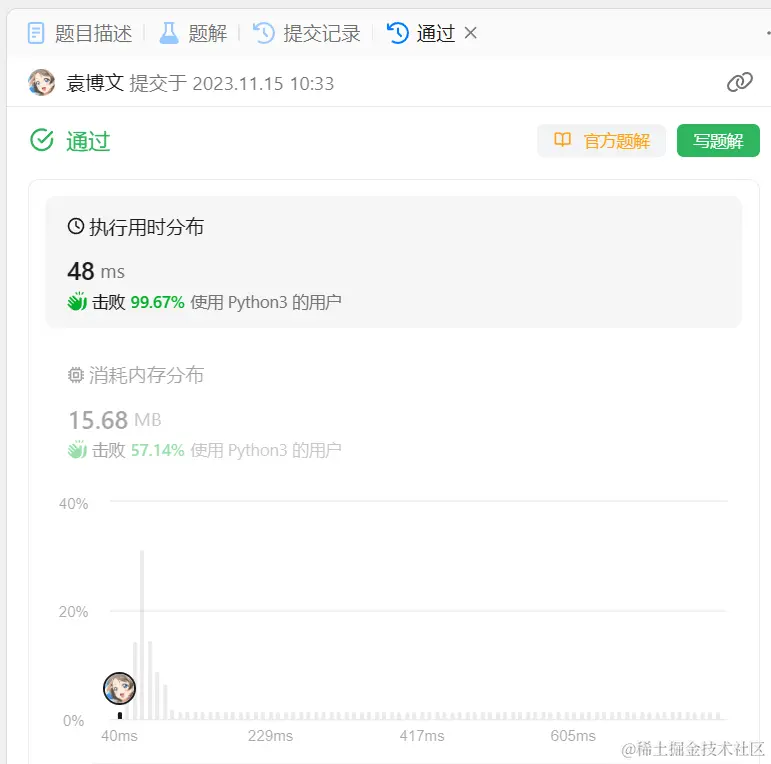Click the 写题解 green button
Image resolution: width=771 pixels, height=764 pixels.
coord(718,141)
